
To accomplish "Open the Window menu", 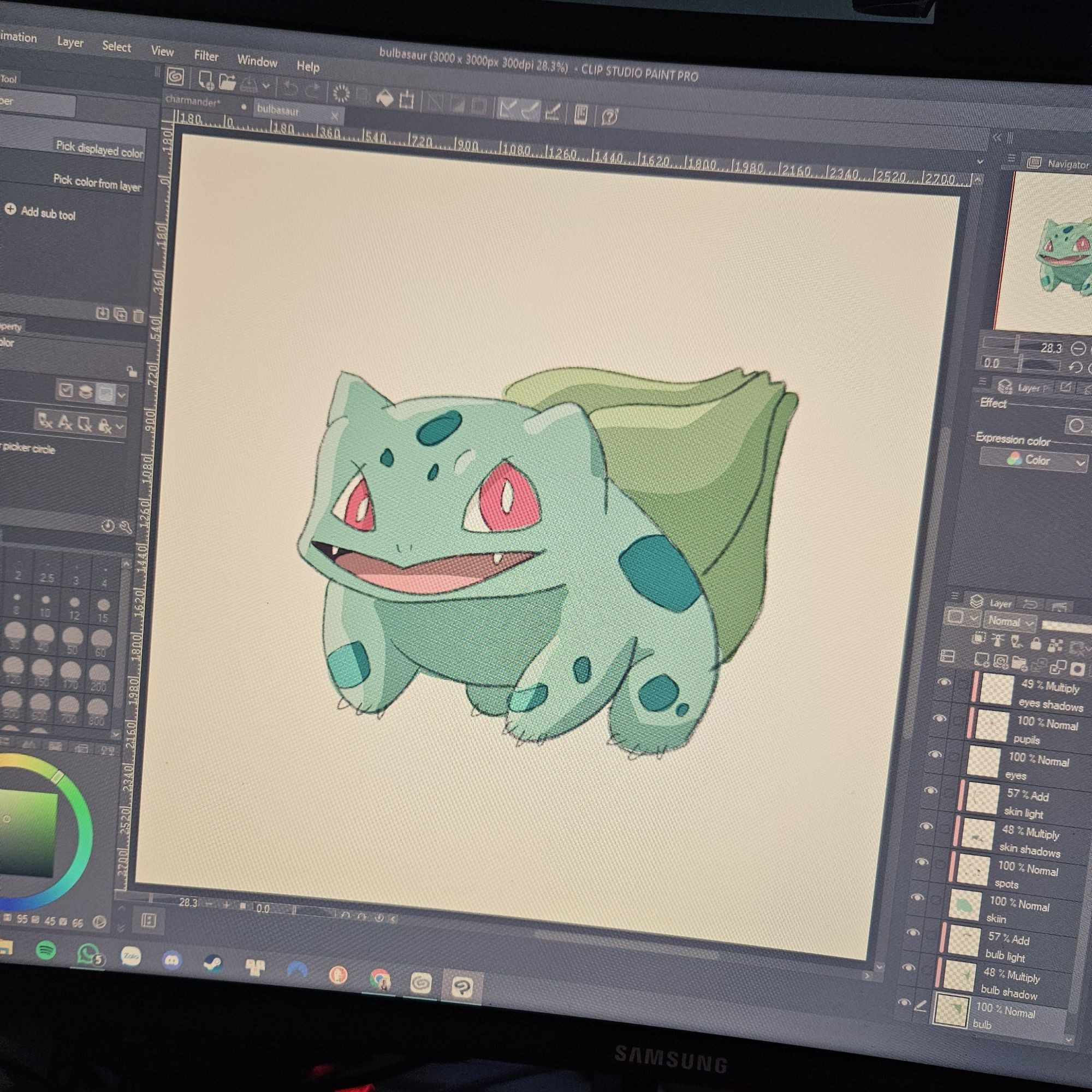I will tap(257, 61).
